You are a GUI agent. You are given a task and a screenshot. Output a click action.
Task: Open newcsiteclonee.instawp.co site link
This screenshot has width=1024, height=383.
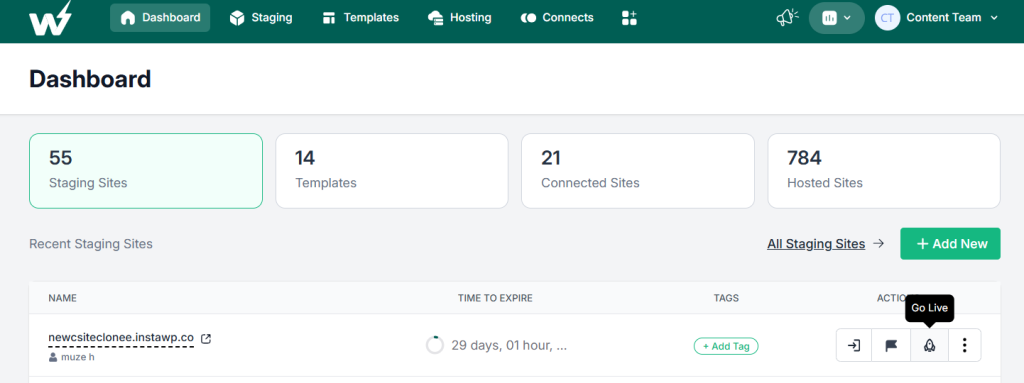point(121,338)
